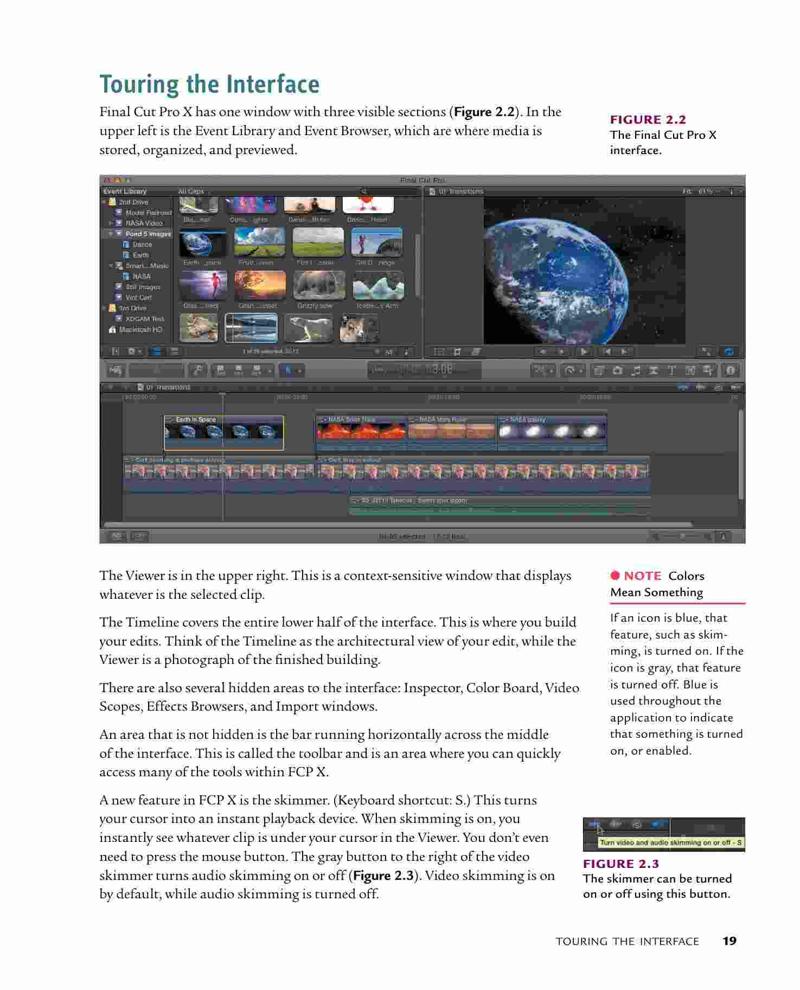Select the Model Railroad event
The height and width of the screenshot is (990, 800).
tap(143, 213)
